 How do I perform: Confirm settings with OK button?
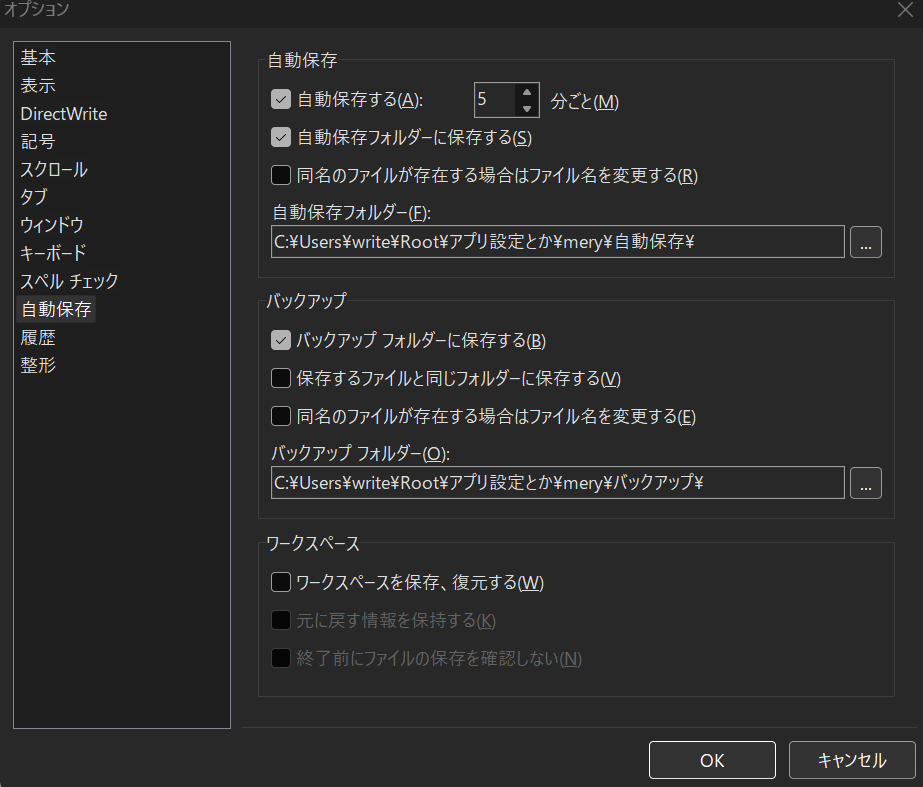click(x=712, y=760)
